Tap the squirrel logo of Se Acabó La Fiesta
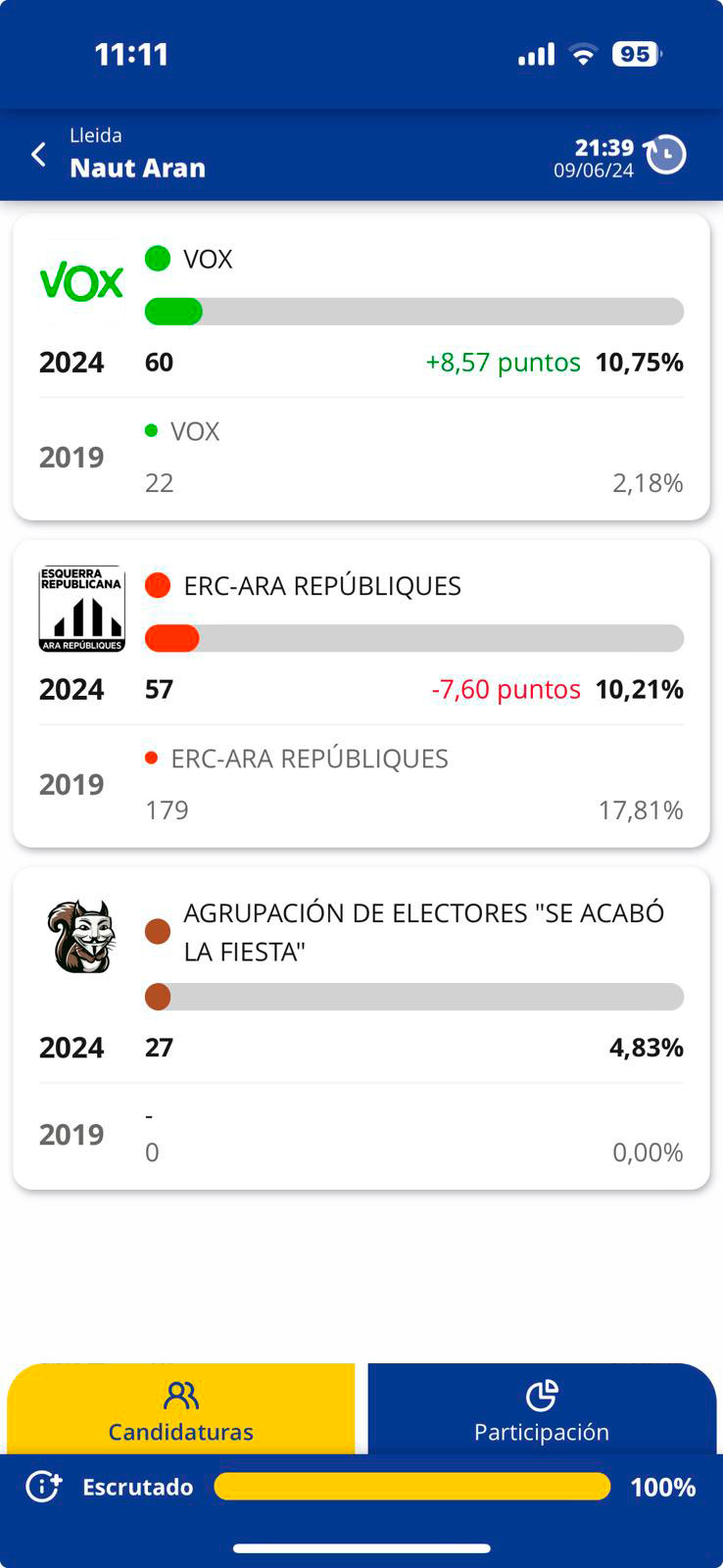 pyautogui.click(x=81, y=937)
